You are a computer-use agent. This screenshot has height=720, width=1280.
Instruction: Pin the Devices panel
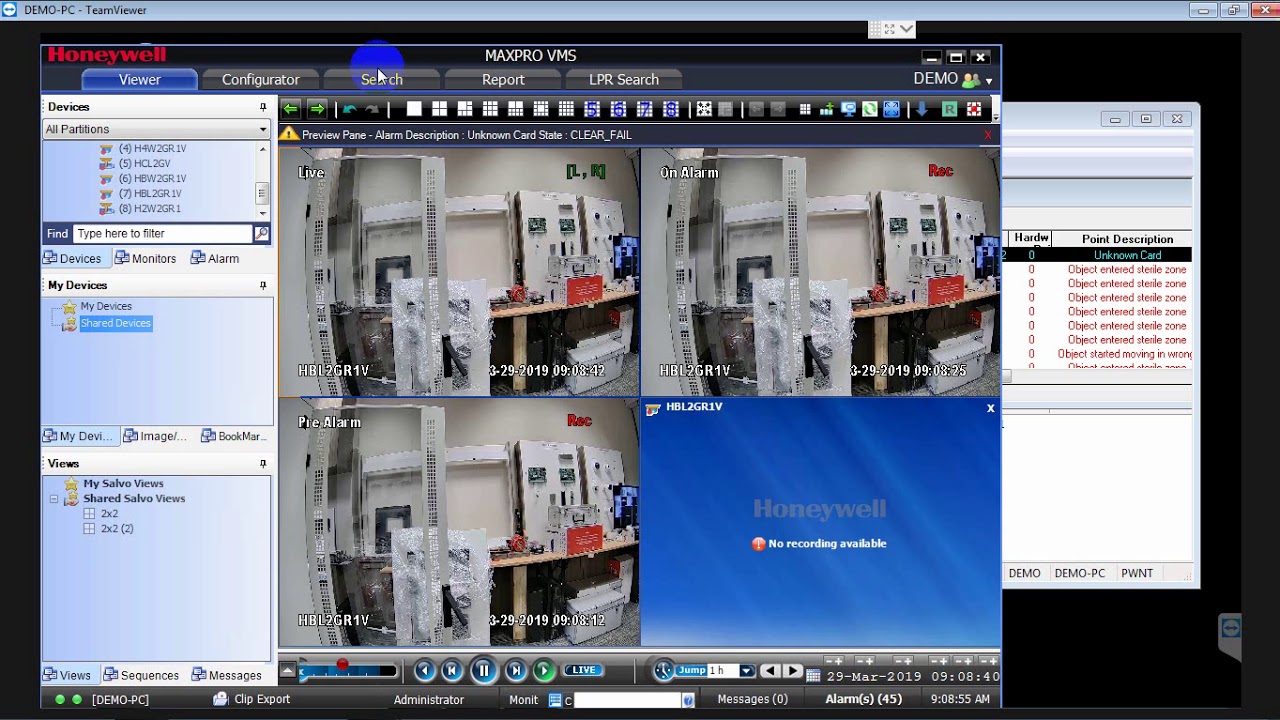pos(263,107)
